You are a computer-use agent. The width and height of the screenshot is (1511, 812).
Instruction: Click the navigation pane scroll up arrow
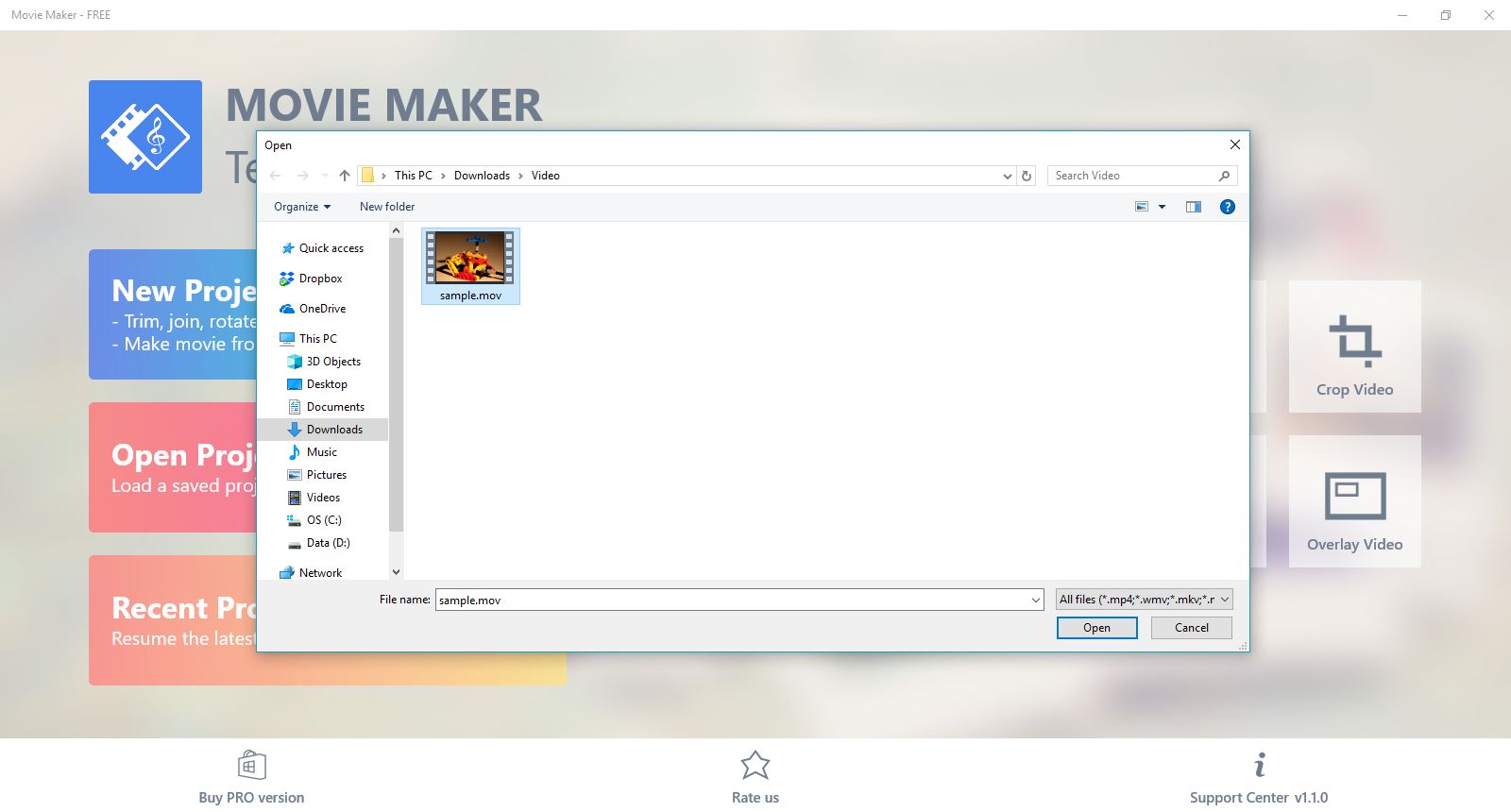[396, 230]
